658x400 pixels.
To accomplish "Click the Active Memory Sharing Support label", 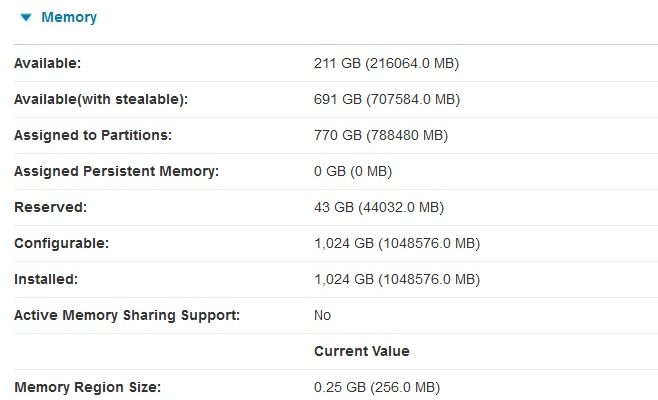I will [x=127, y=315].
